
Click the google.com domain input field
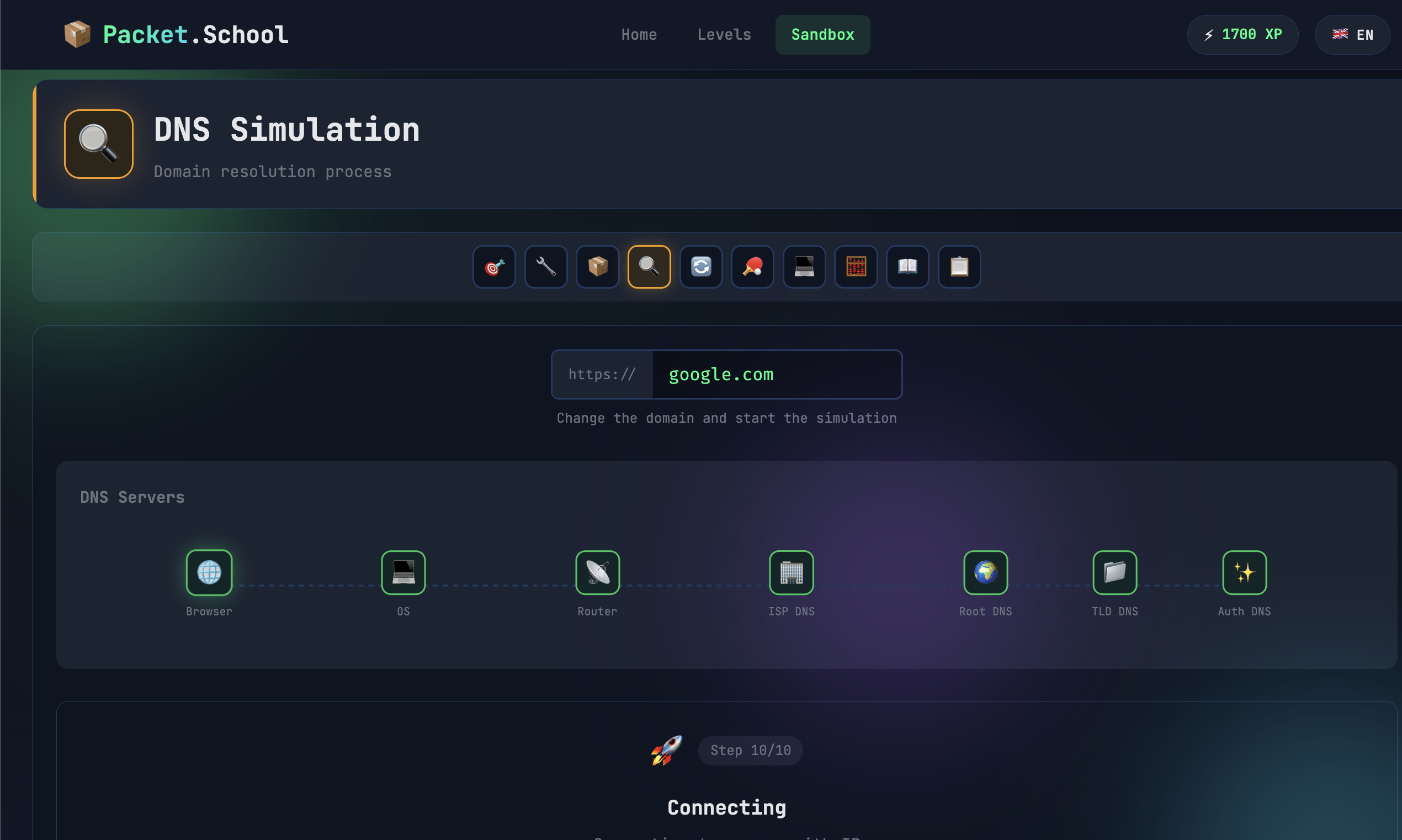click(x=777, y=374)
